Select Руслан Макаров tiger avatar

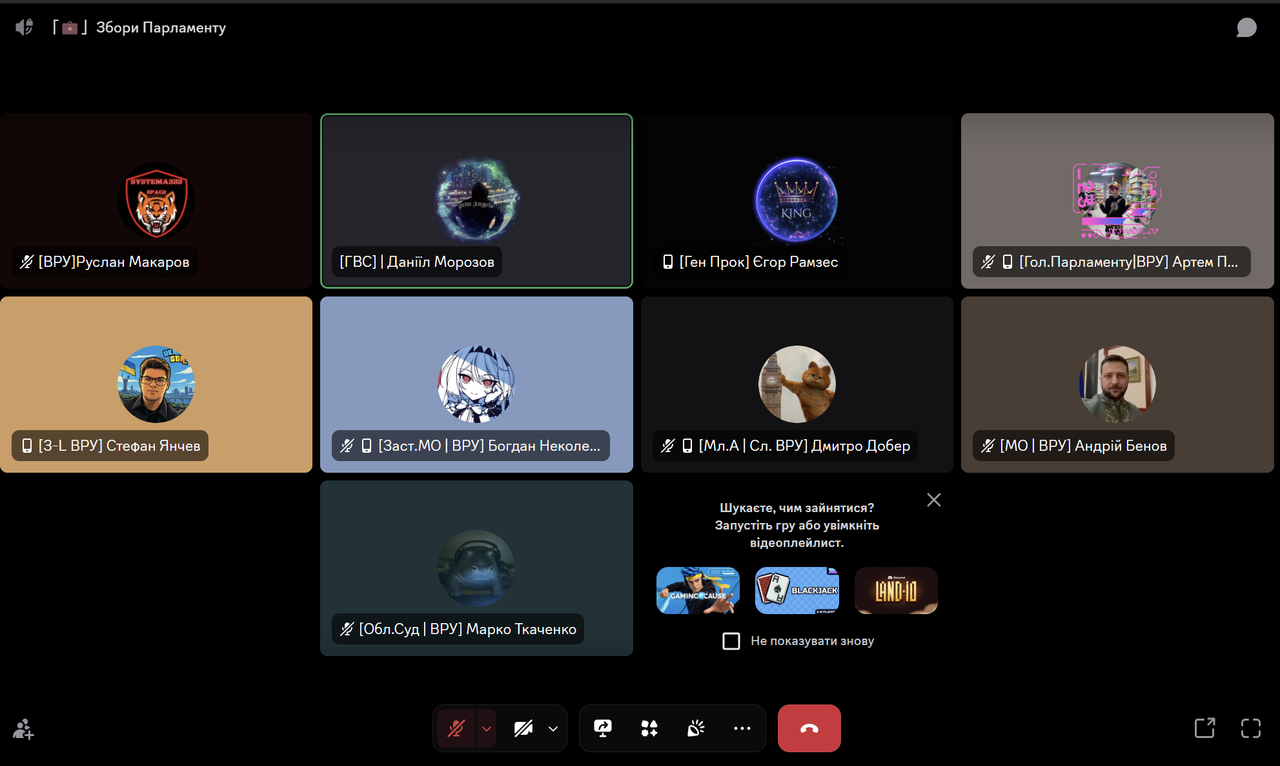point(156,201)
